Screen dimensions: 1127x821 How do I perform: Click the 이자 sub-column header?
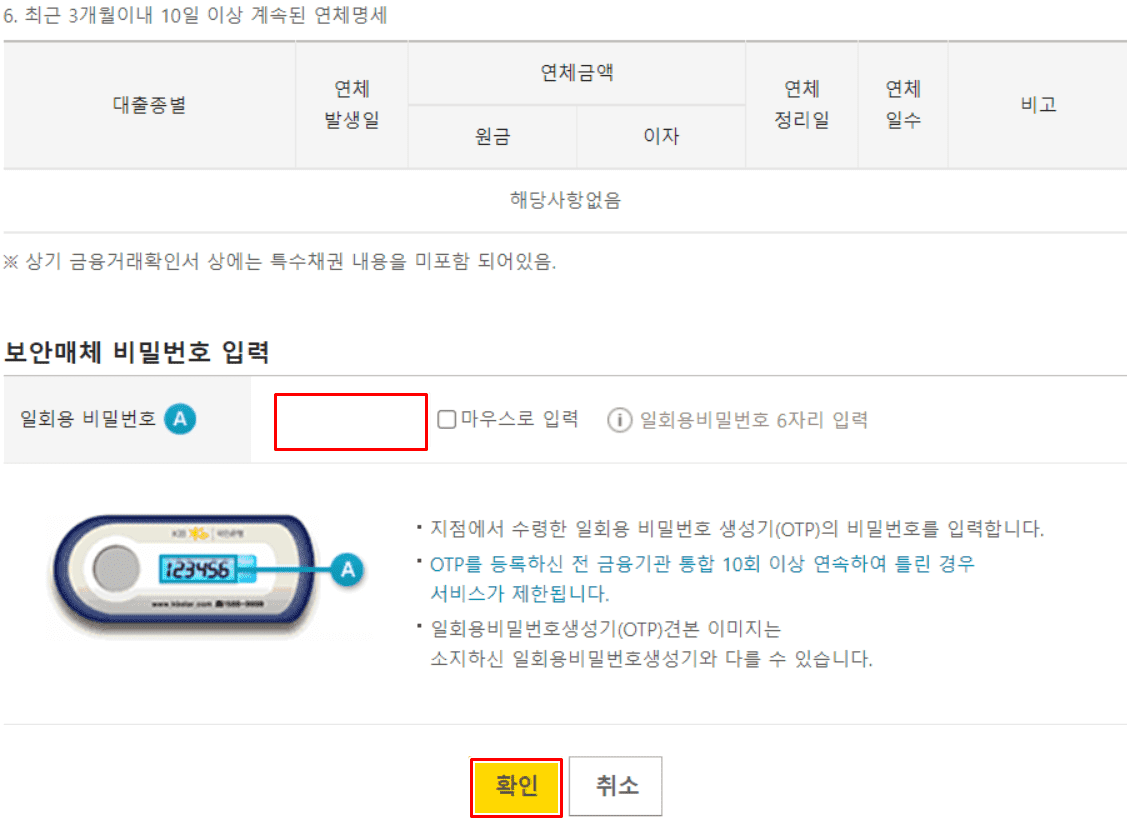[661, 137]
